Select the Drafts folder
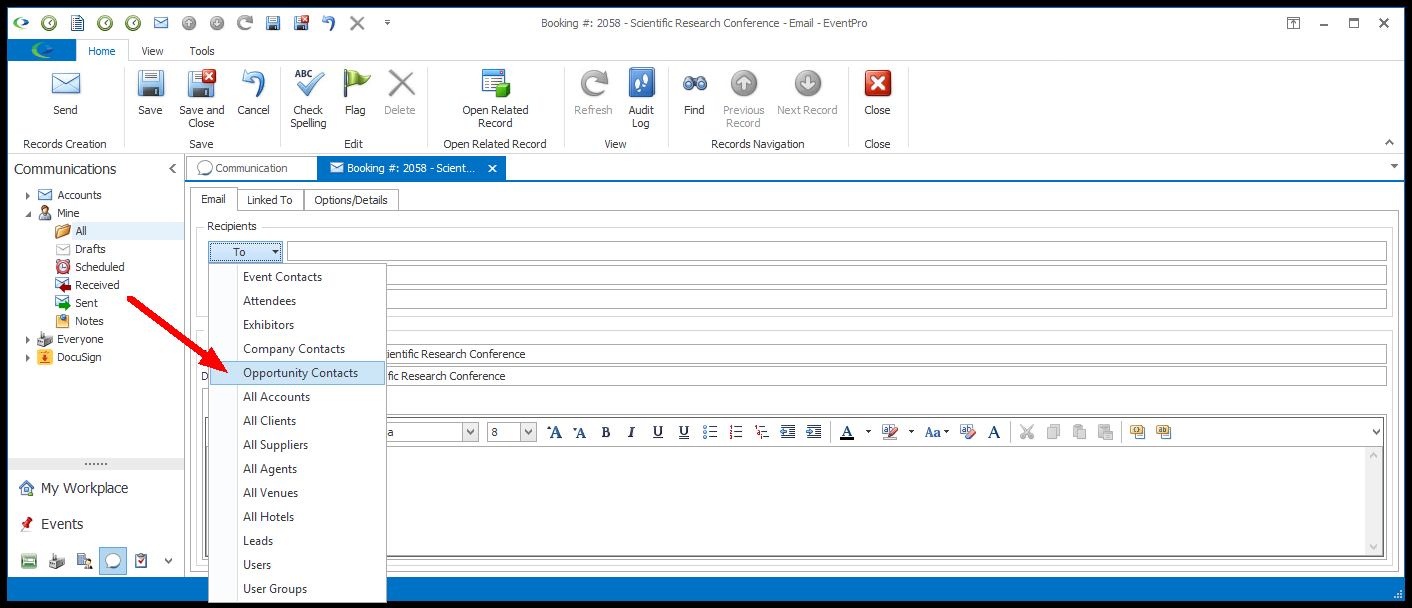Screen dimensions: 1412x608 (x=90, y=249)
